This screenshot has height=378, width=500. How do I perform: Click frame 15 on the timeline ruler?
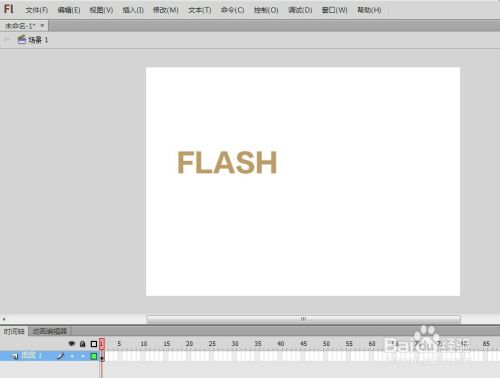(166, 343)
